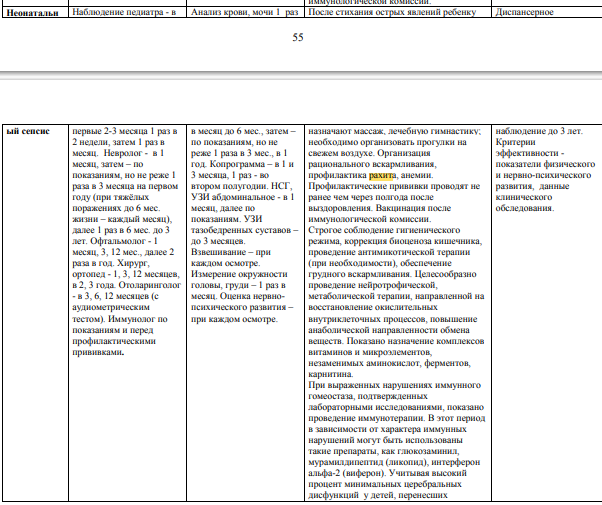Click "тазобедренных суставов –" line
This screenshot has height=505, width=602.
click(245, 230)
